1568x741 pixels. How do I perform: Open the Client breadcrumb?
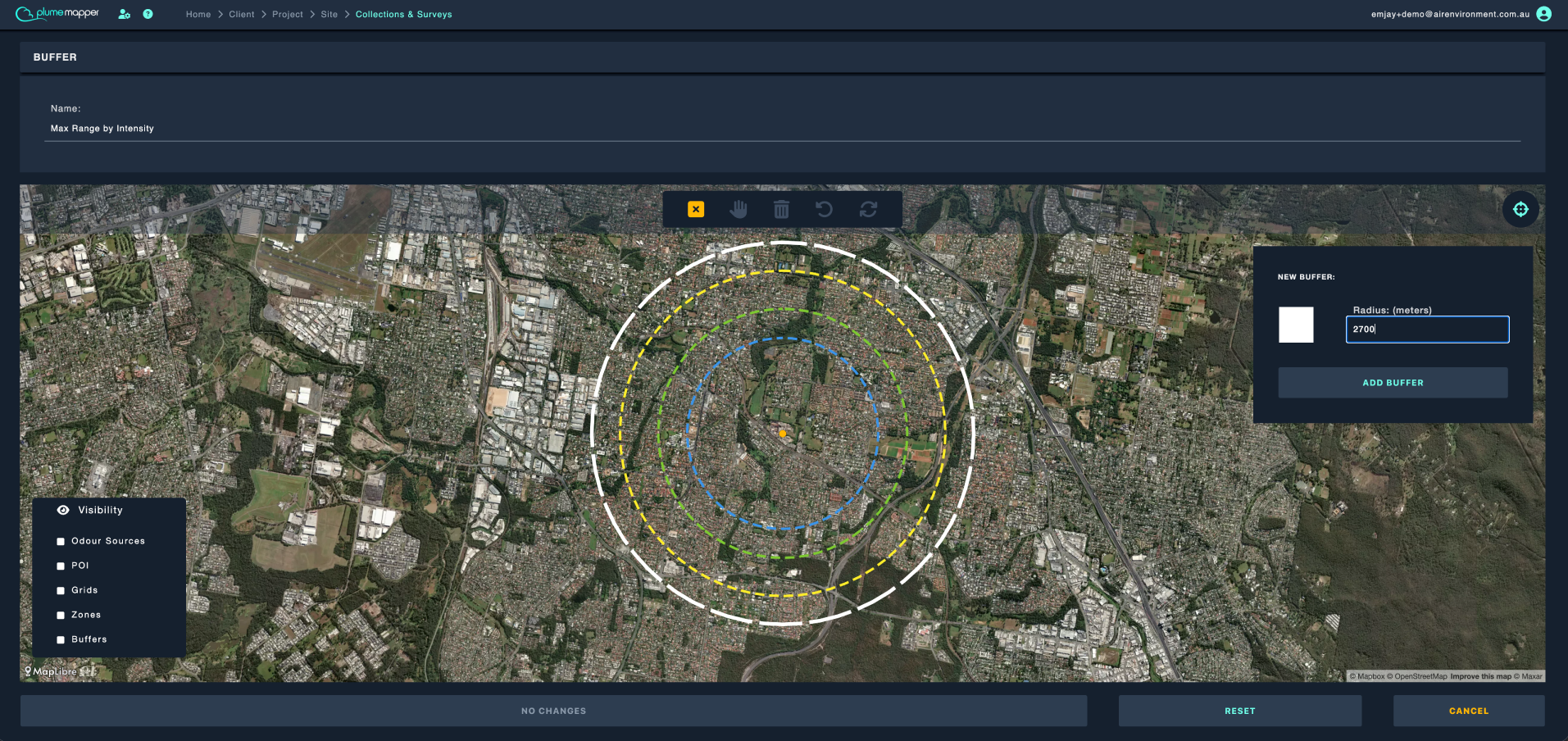pos(242,15)
